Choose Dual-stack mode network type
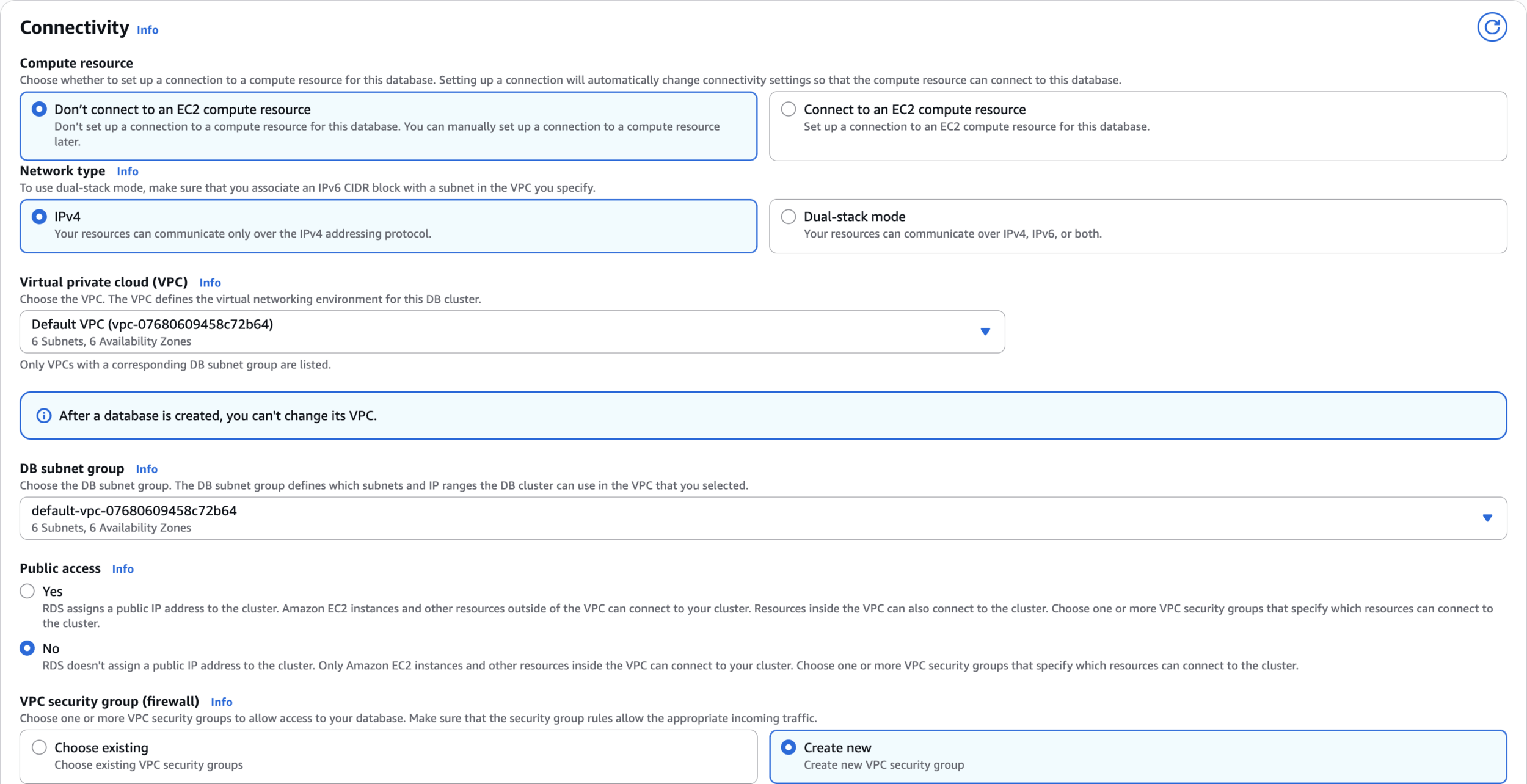 (x=789, y=217)
